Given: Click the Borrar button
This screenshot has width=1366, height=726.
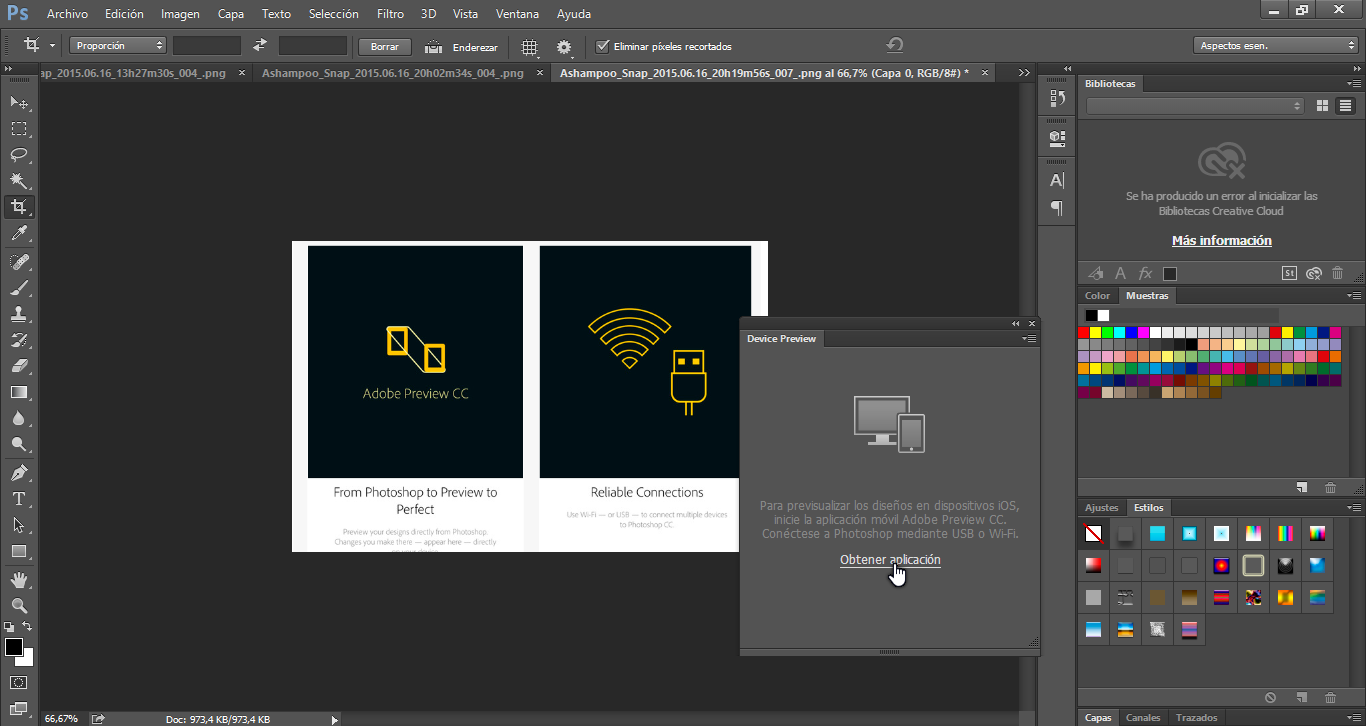Looking at the screenshot, I should [385, 47].
